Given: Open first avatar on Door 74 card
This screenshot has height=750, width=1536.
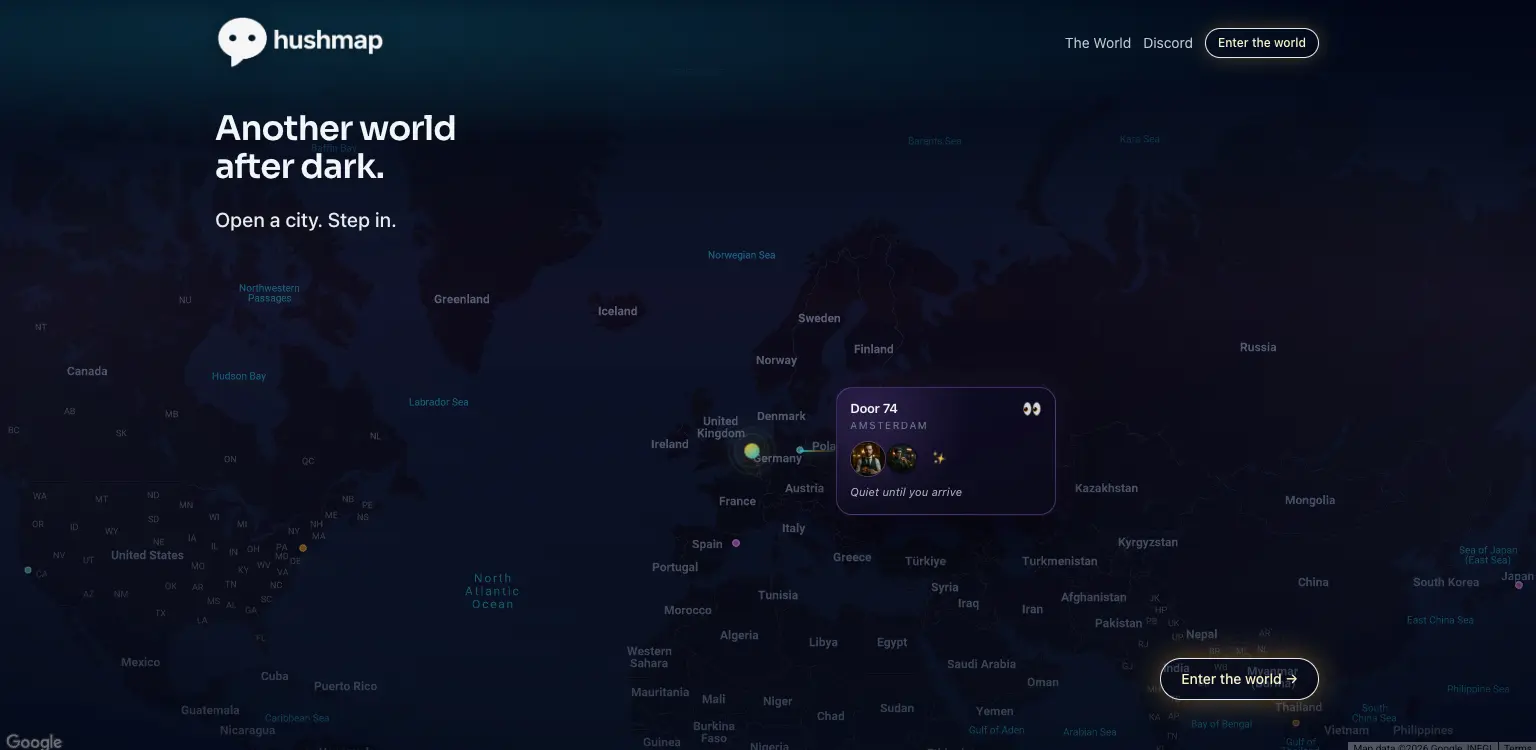Looking at the screenshot, I should coord(867,458).
